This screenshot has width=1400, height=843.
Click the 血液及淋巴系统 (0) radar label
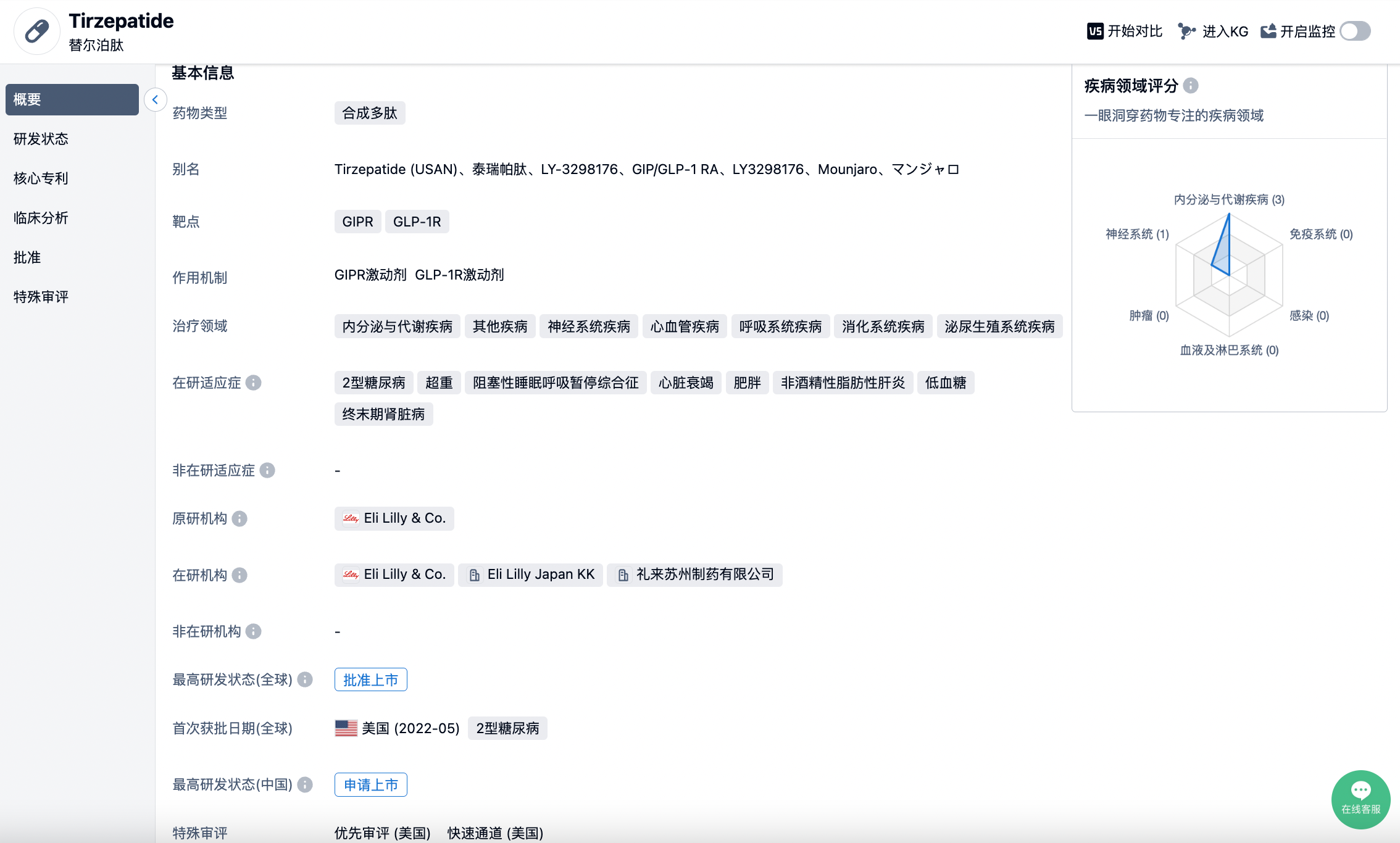[1229, 350]
